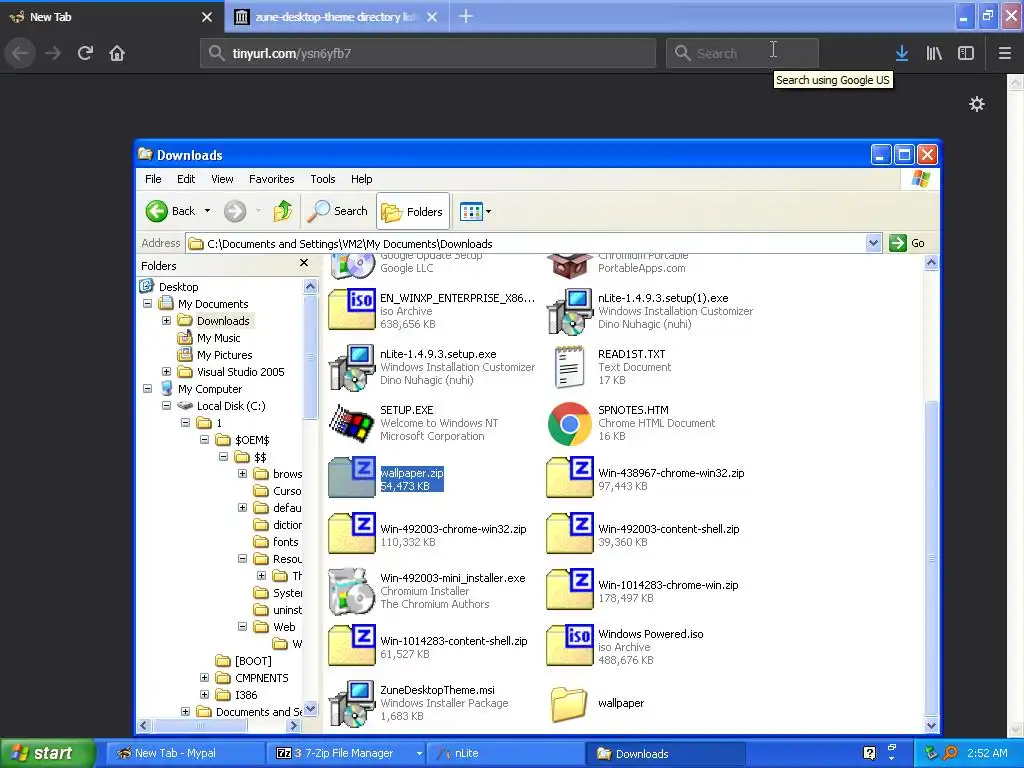Open the View menu in Downloads
1024x768 pixels.
click(x=222, y=179)
